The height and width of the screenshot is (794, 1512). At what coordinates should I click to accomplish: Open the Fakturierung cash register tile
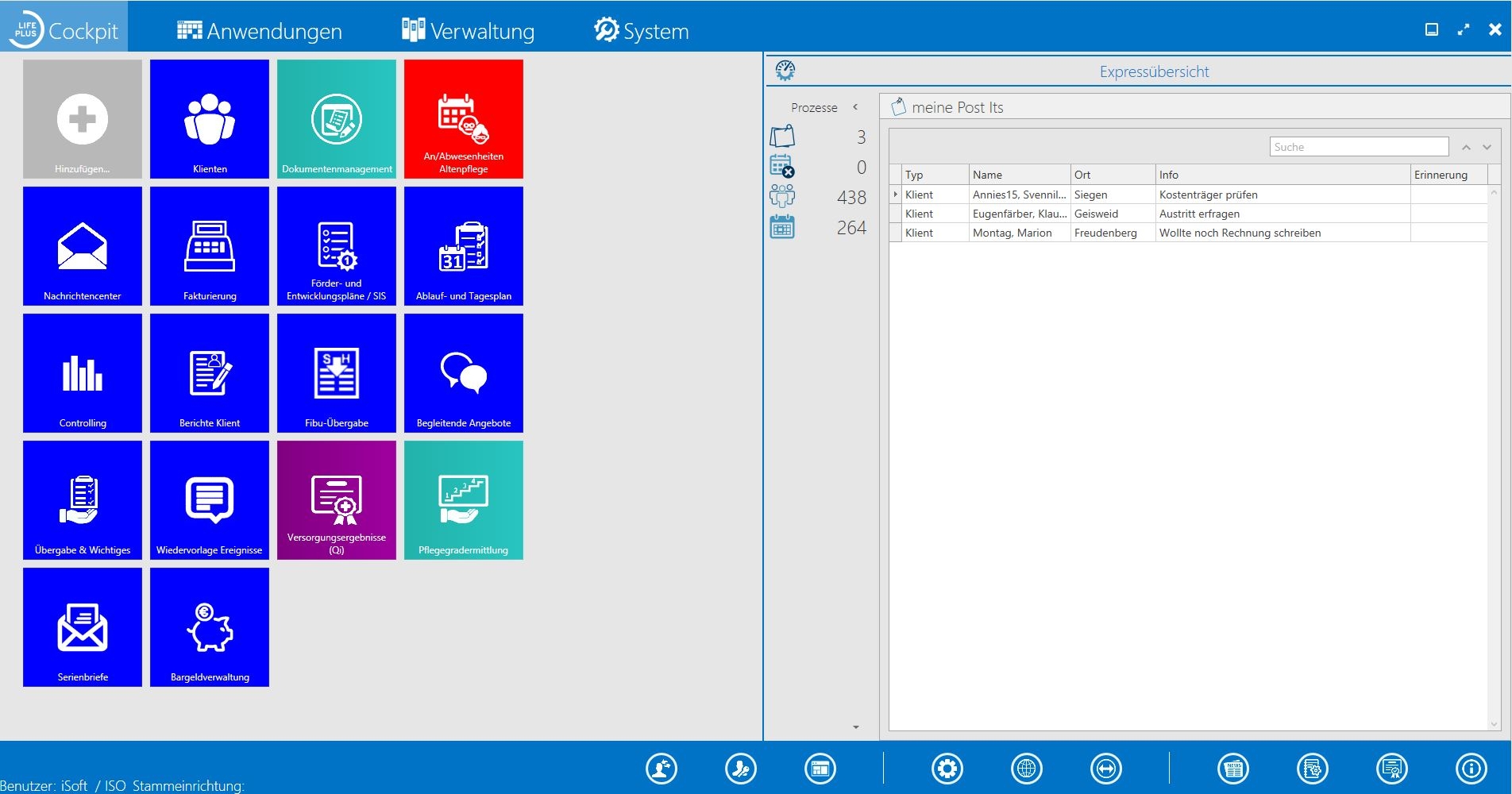tap(210, 246)
